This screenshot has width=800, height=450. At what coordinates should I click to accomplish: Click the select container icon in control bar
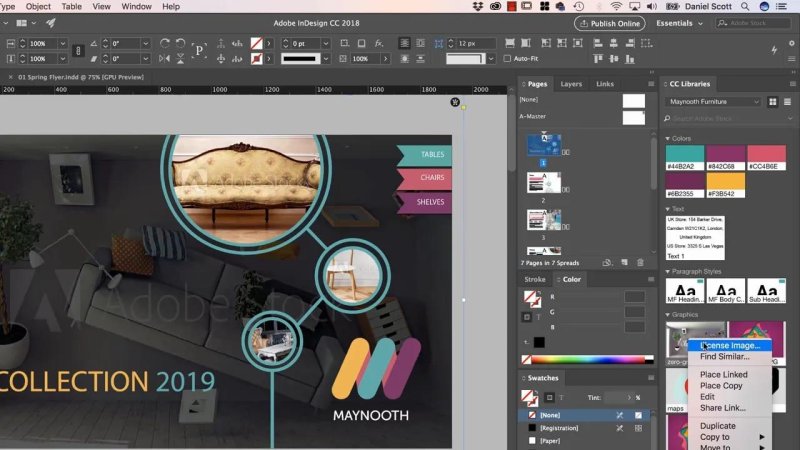pyautogui.click(x=220, y=43)
